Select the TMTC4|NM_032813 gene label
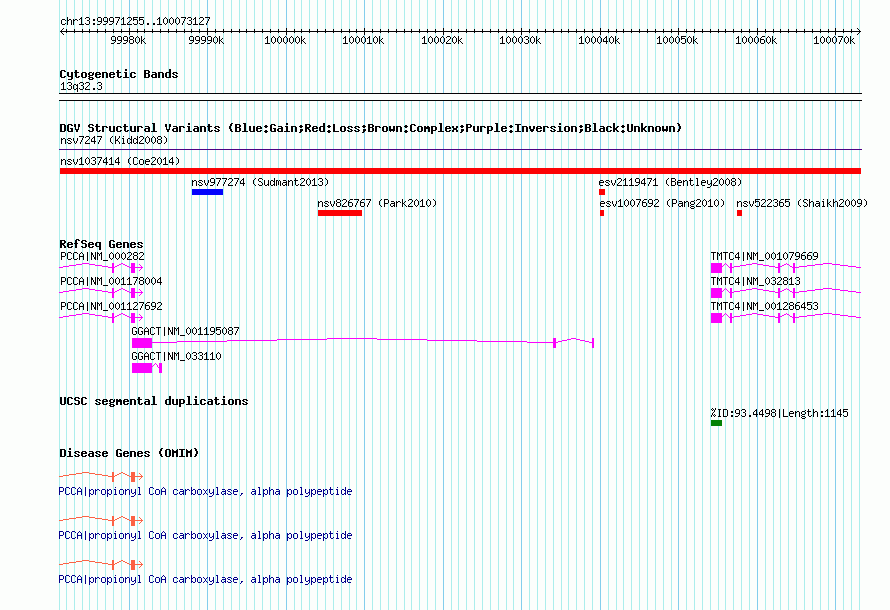 (755, 281)
